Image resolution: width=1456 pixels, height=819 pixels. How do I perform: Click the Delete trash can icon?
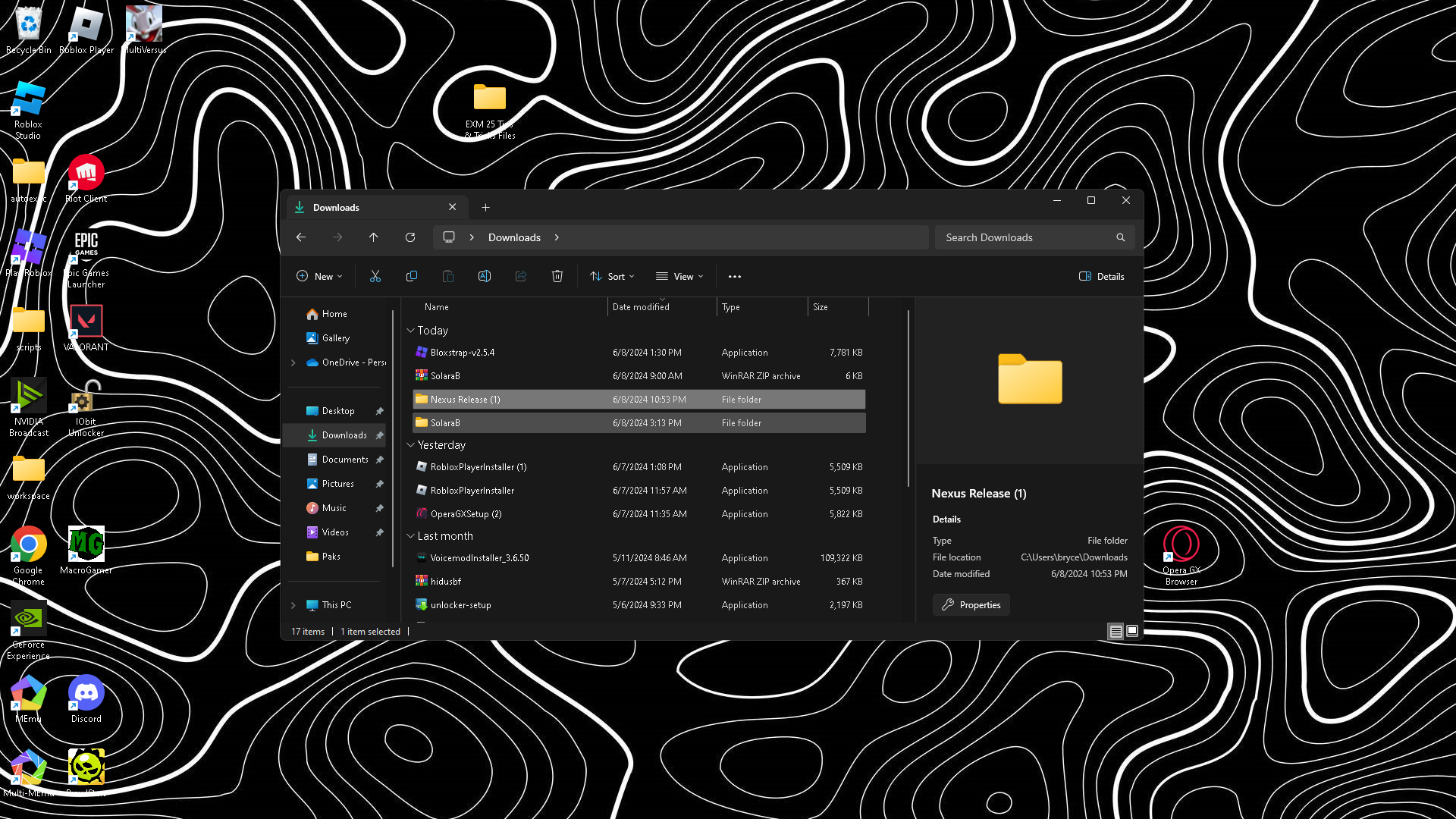pyautogui.click(x=557, y=277)
